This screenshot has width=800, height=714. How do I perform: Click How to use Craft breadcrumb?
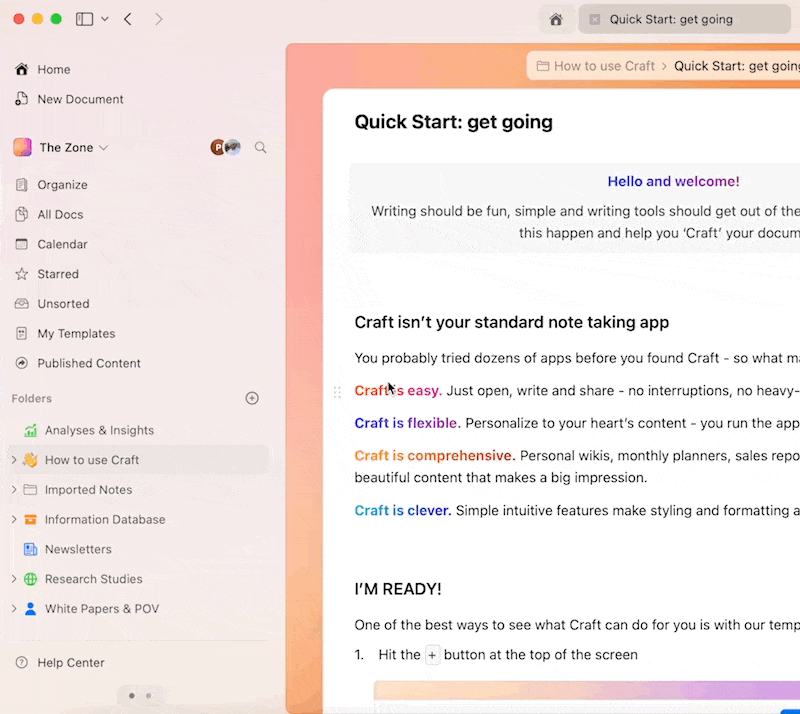coord(604,66)
